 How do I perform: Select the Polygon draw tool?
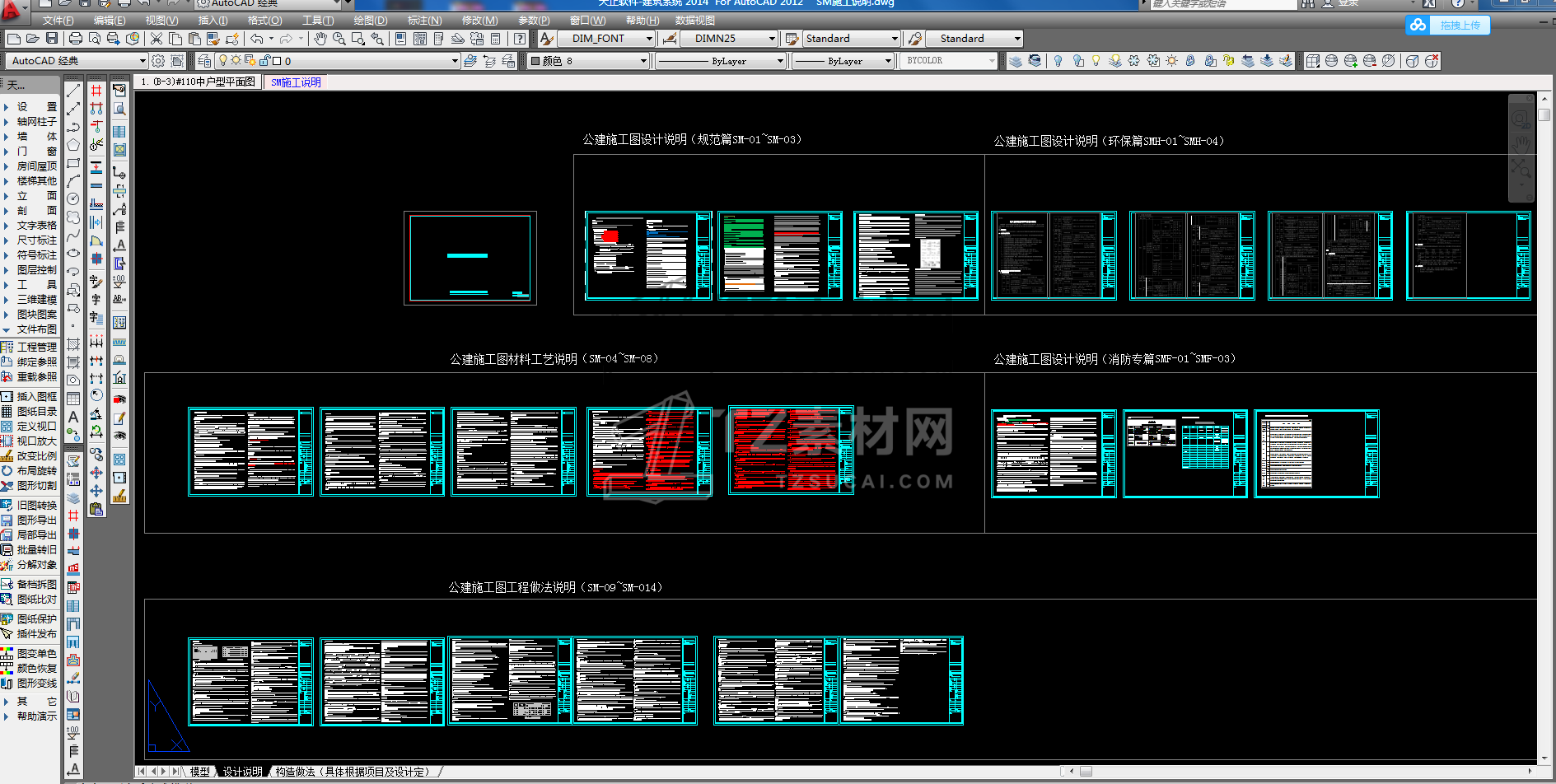click(73, 146)
